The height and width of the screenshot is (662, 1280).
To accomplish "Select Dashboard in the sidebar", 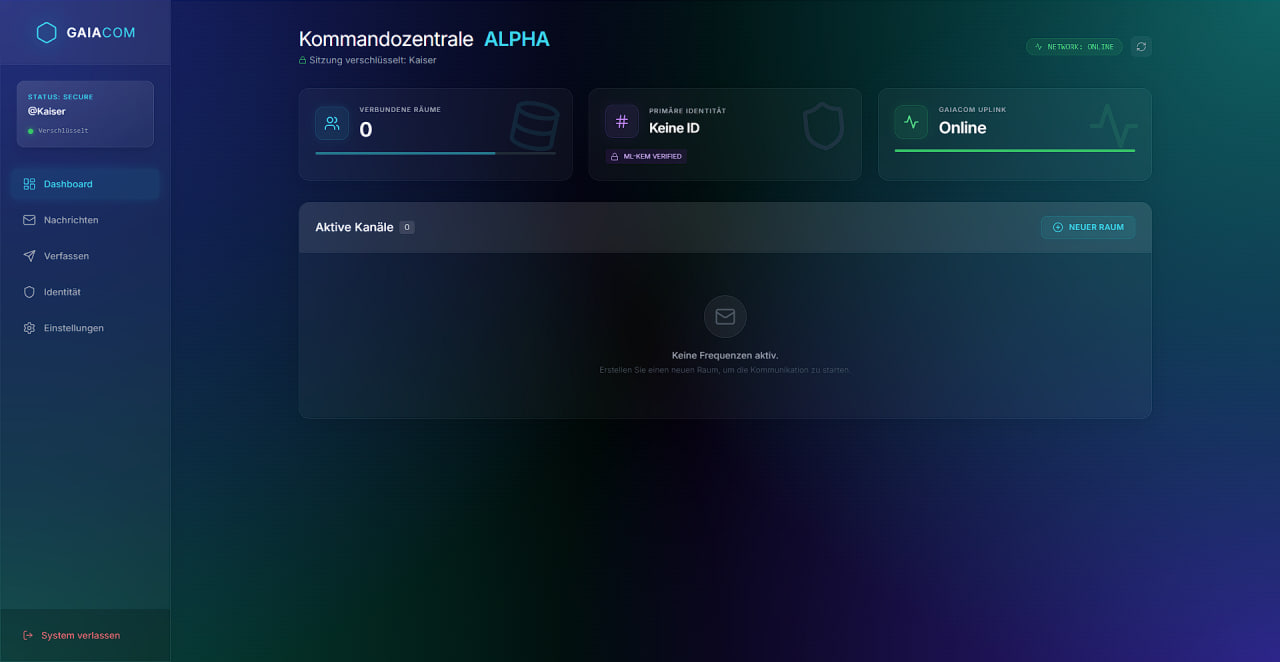I will [x=68, y=183].
